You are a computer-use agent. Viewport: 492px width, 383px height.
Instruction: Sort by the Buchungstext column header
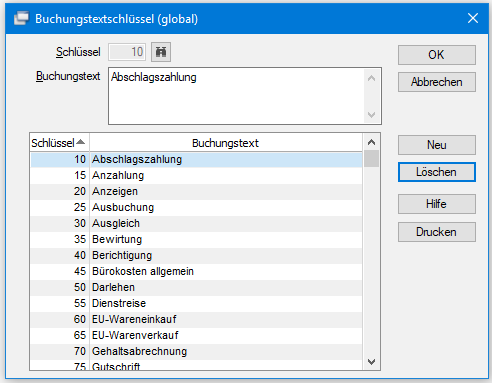pos(226,143)
